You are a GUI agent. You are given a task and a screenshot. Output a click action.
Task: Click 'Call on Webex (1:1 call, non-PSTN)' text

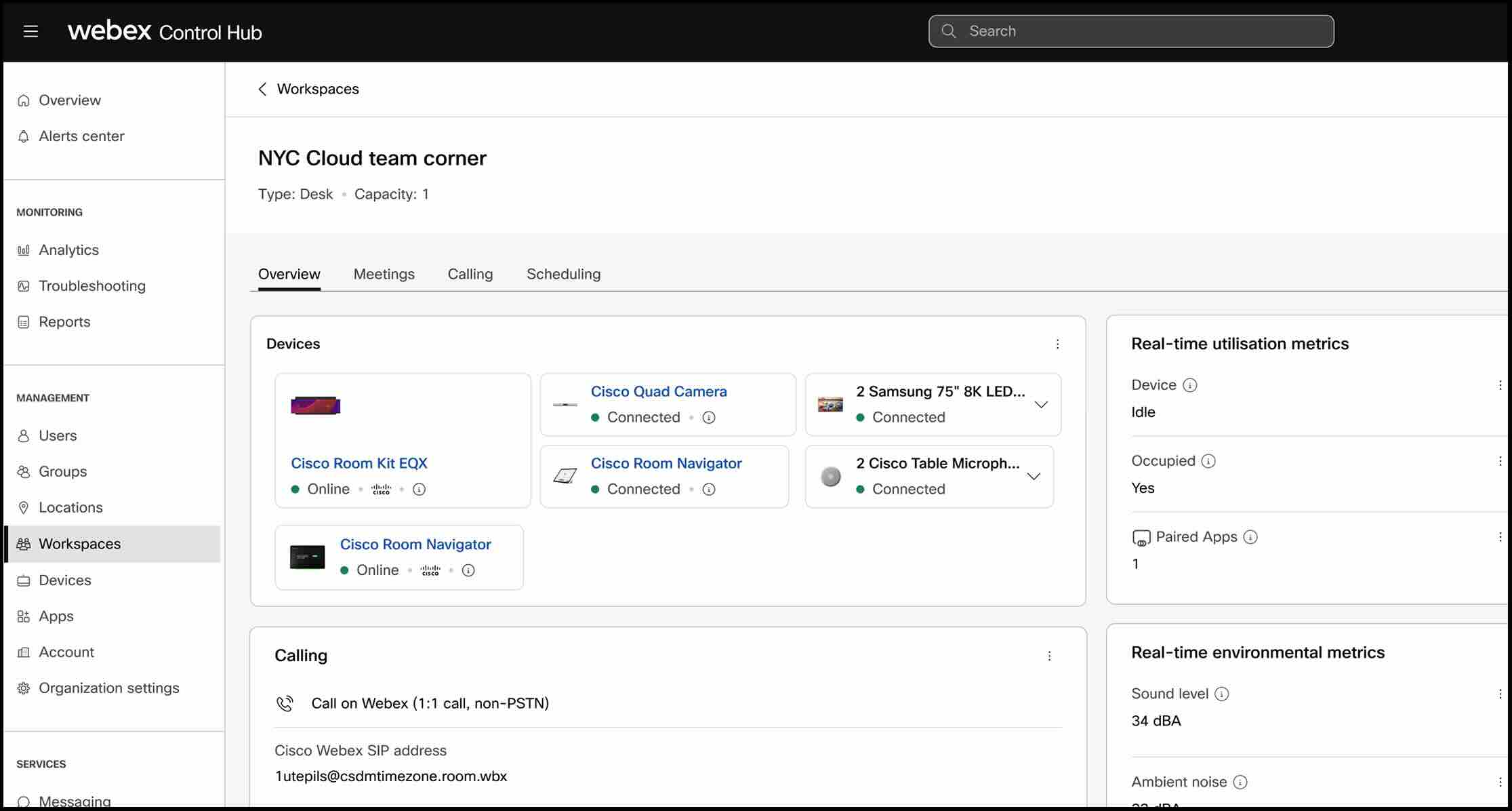click(430, 704)
